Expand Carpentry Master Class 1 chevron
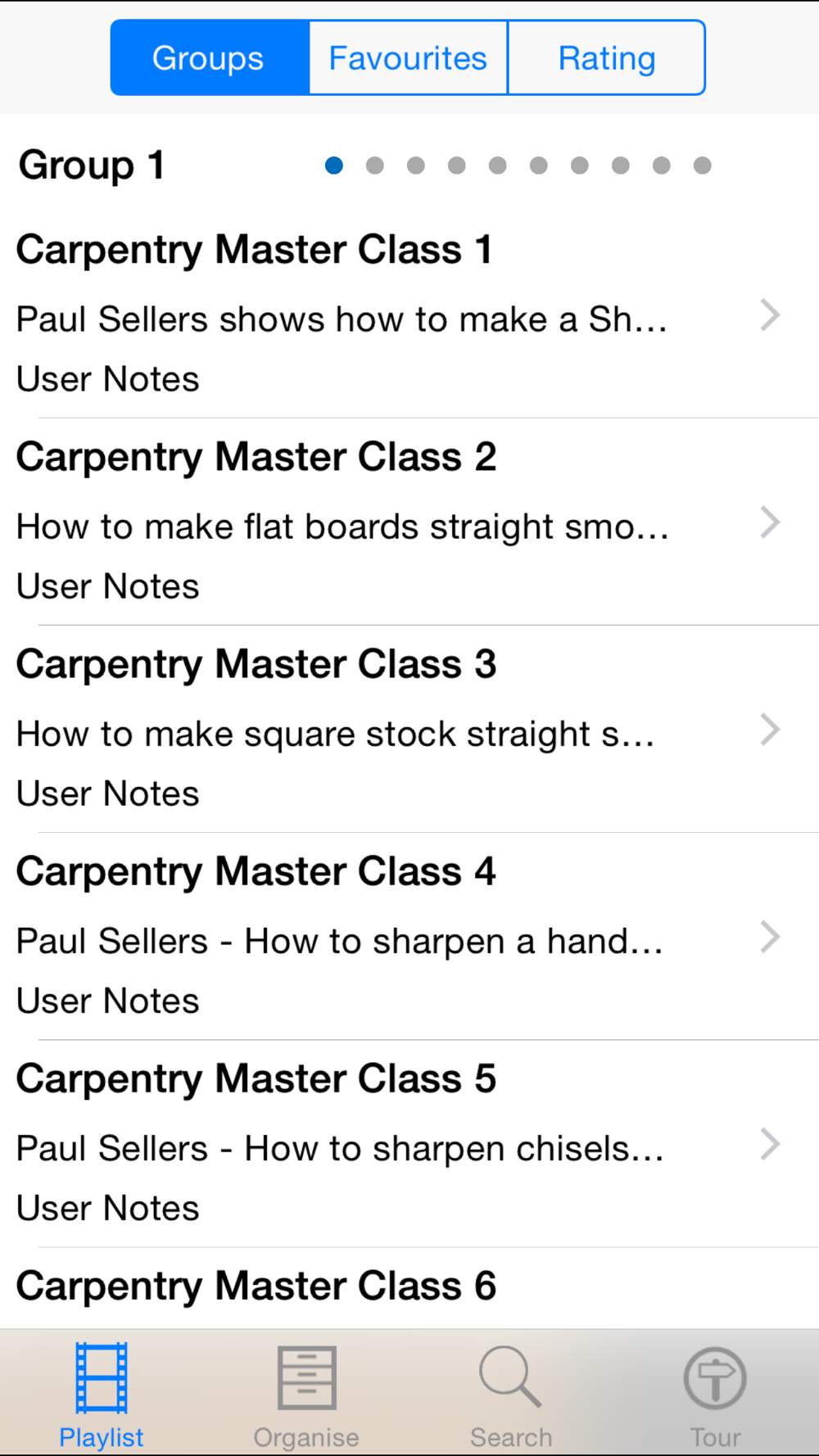Image resolution: width=819 pixels, height=1456 pixels. pyautogui.click(x=770, y=315)
